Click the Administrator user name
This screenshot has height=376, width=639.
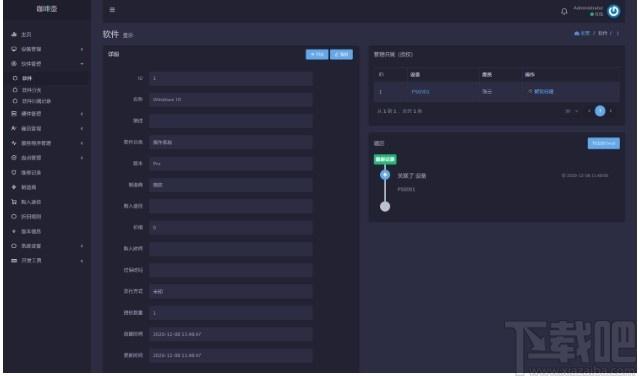click(x=588, y=8)
